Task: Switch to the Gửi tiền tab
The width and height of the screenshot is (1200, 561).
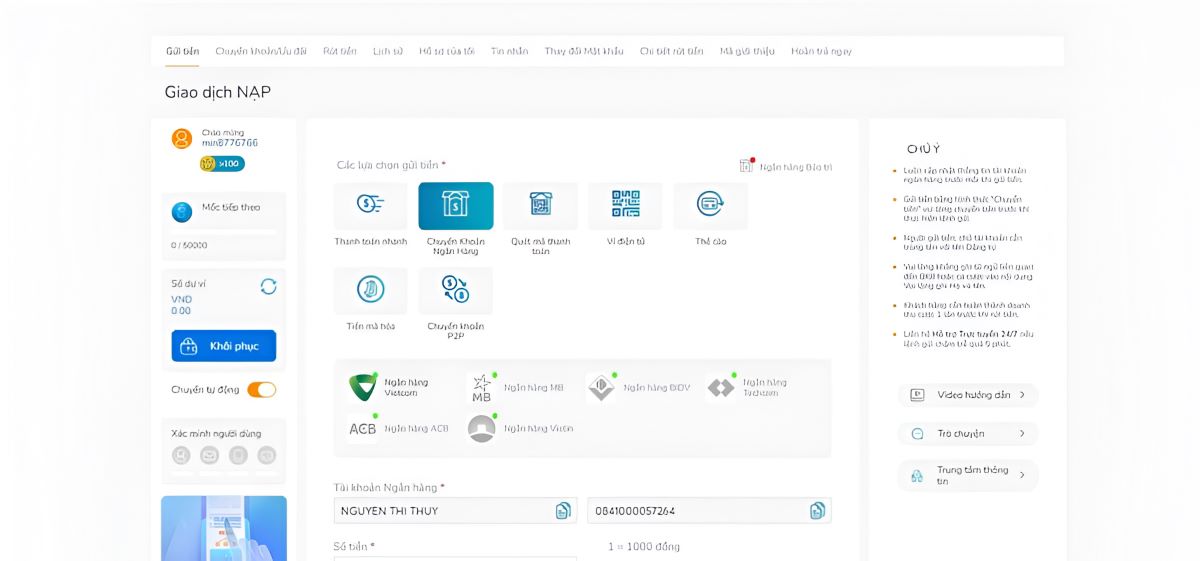Action: 182,51
